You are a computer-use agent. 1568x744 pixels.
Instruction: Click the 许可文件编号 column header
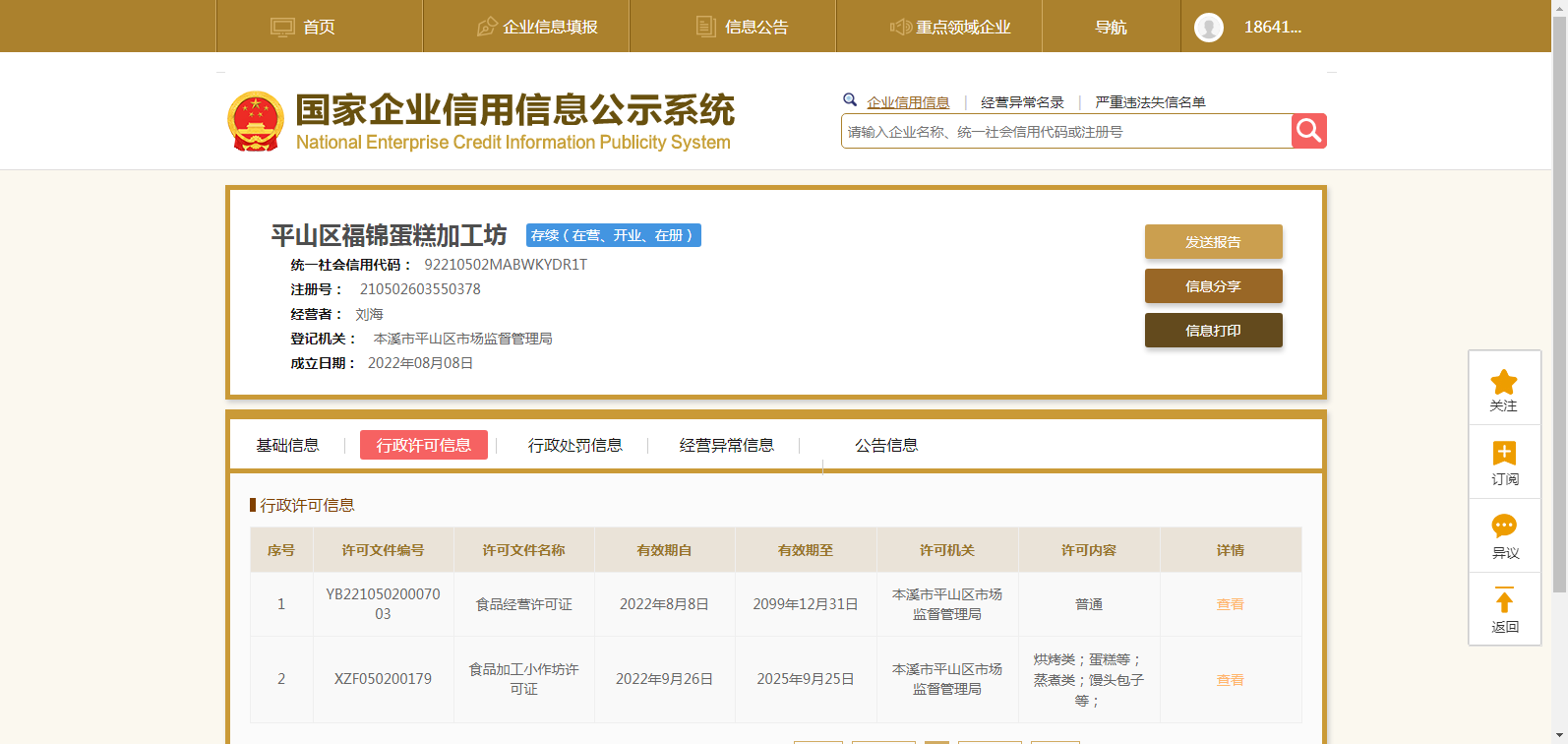tap(384, 550)
